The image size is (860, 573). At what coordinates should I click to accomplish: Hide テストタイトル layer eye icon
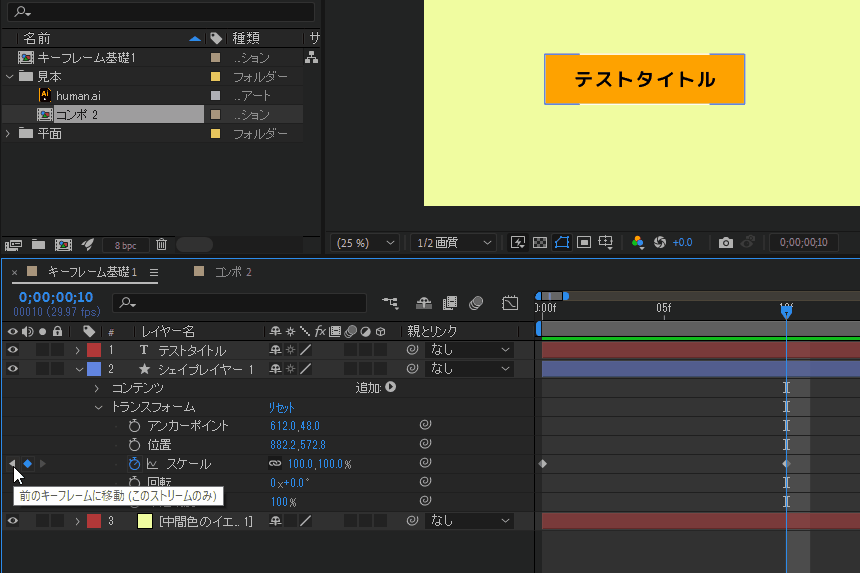(x=13, y=350)
